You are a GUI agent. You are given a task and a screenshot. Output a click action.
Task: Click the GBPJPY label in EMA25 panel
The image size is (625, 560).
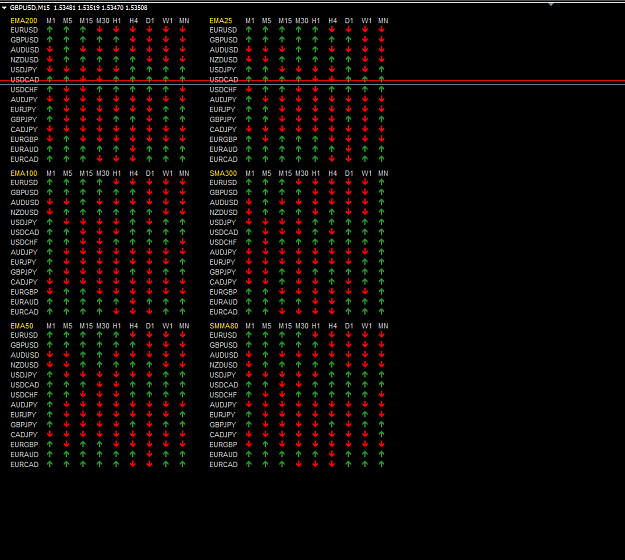223,120
